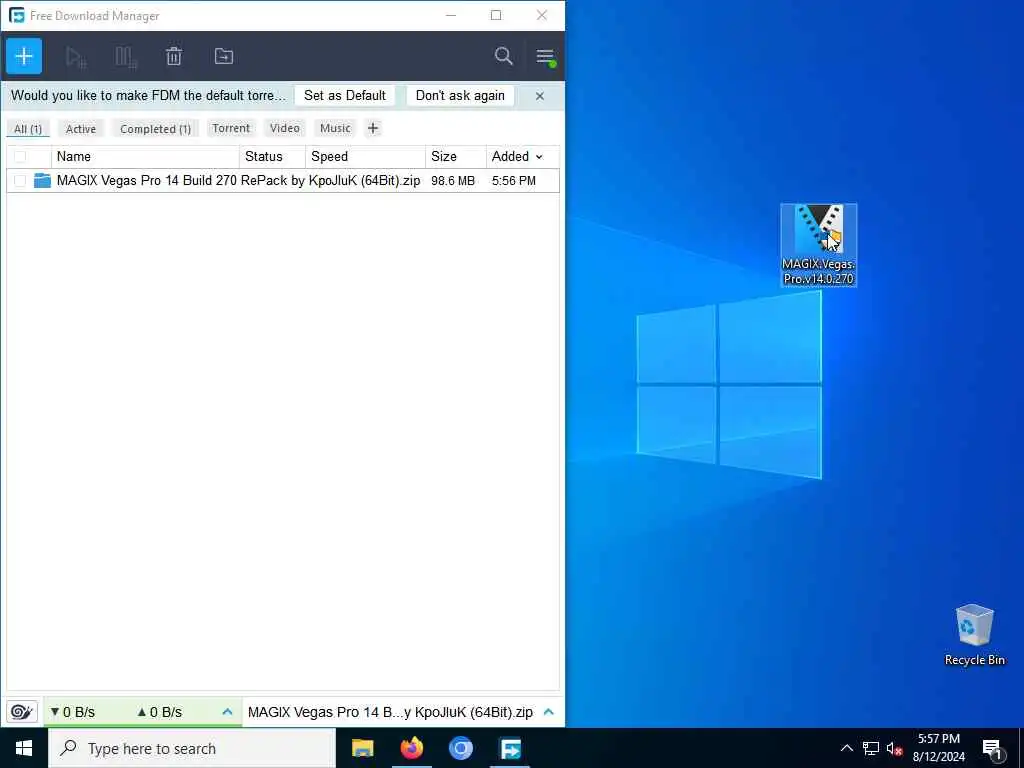Add a new tag filter with plus
This screenshot has width=1024, height=768.
pos(373,128)
